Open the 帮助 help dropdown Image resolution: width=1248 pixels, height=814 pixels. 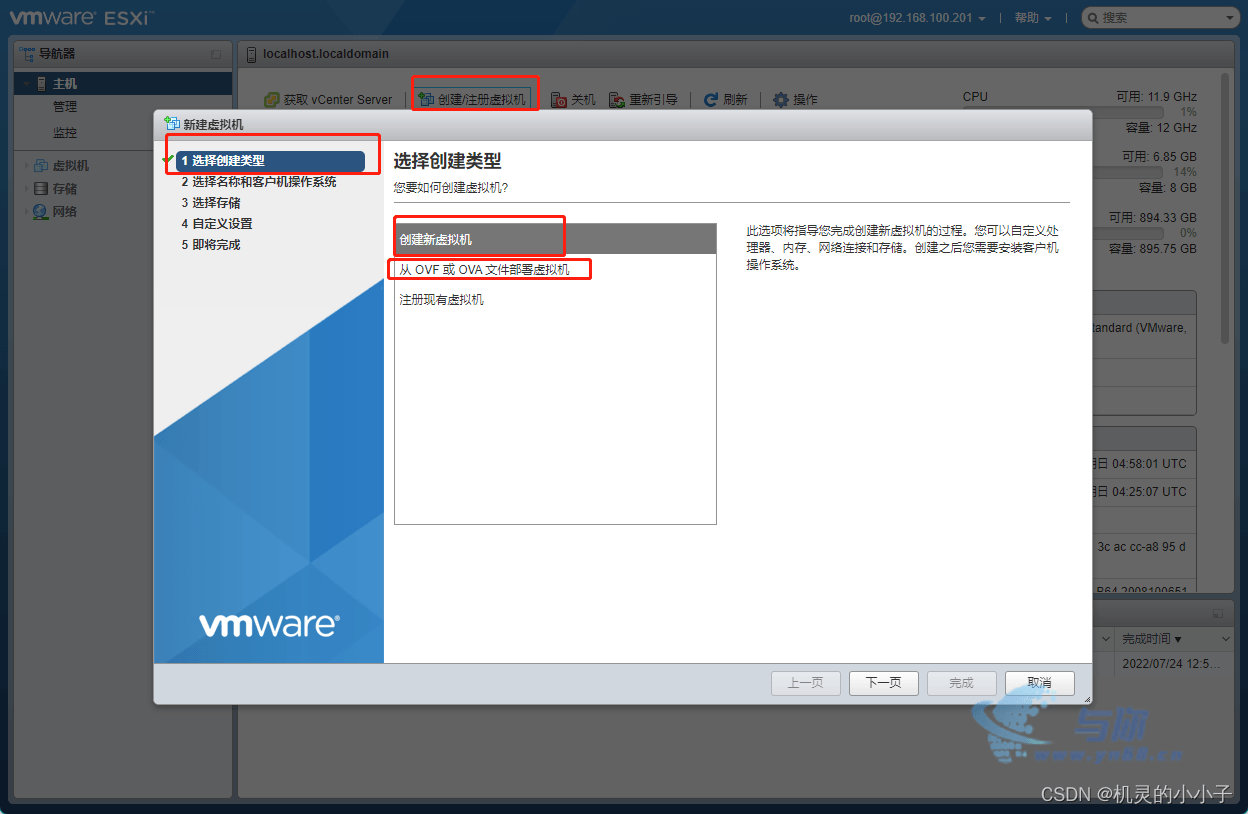1033,18
